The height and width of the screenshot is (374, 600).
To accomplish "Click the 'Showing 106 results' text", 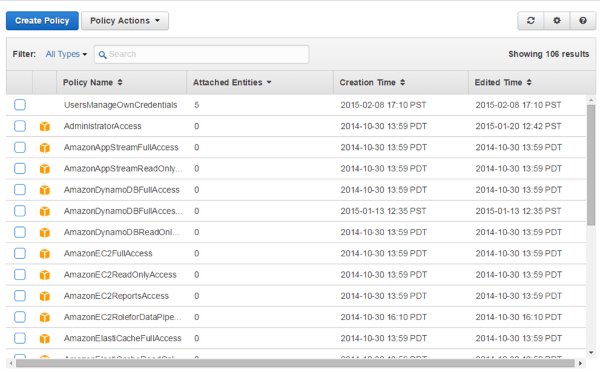I will click(x=549, y=54).
